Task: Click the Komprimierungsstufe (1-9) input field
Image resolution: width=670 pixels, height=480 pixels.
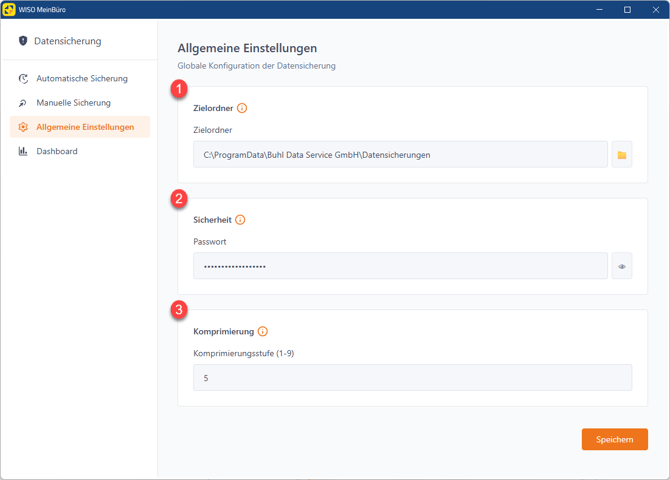Action: [413, 378]
